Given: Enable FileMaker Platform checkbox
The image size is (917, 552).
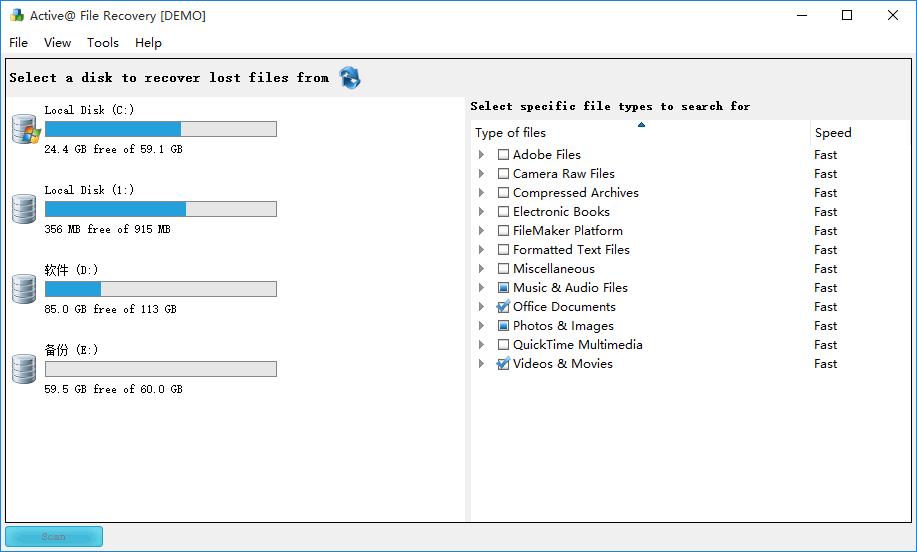Looking at the screenshot, I should click(503, 230).
